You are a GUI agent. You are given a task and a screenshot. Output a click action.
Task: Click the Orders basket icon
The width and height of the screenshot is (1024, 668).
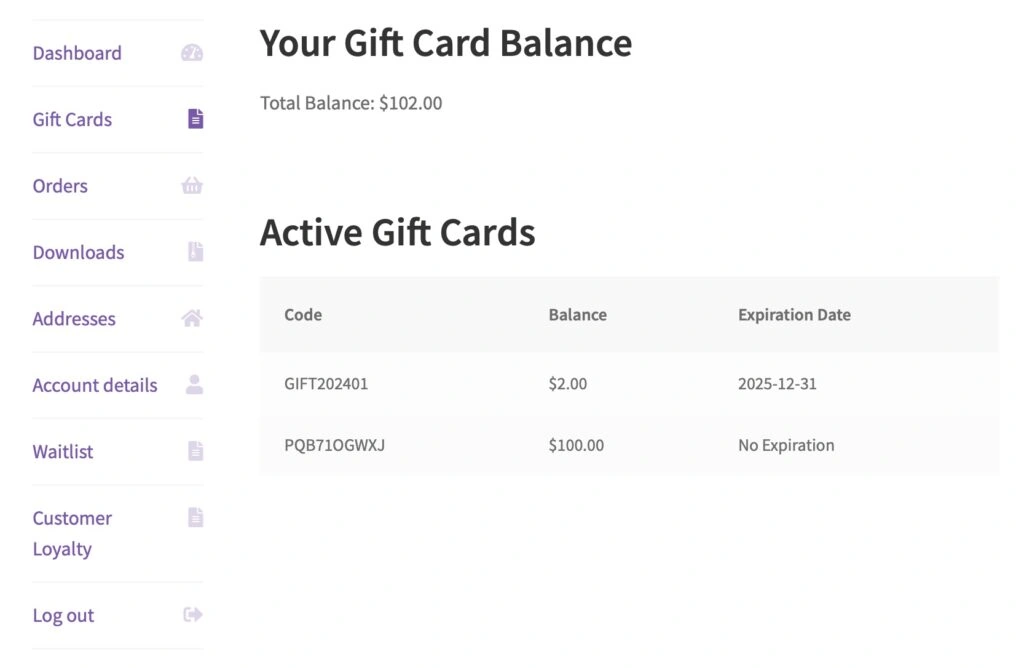coord(192,185)
